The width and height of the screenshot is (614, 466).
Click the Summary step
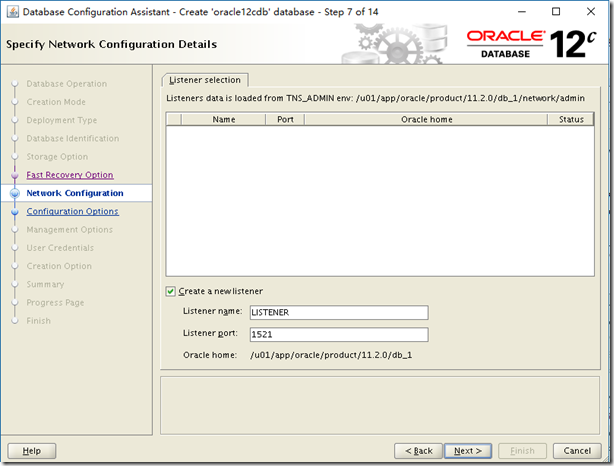(45, 284)
